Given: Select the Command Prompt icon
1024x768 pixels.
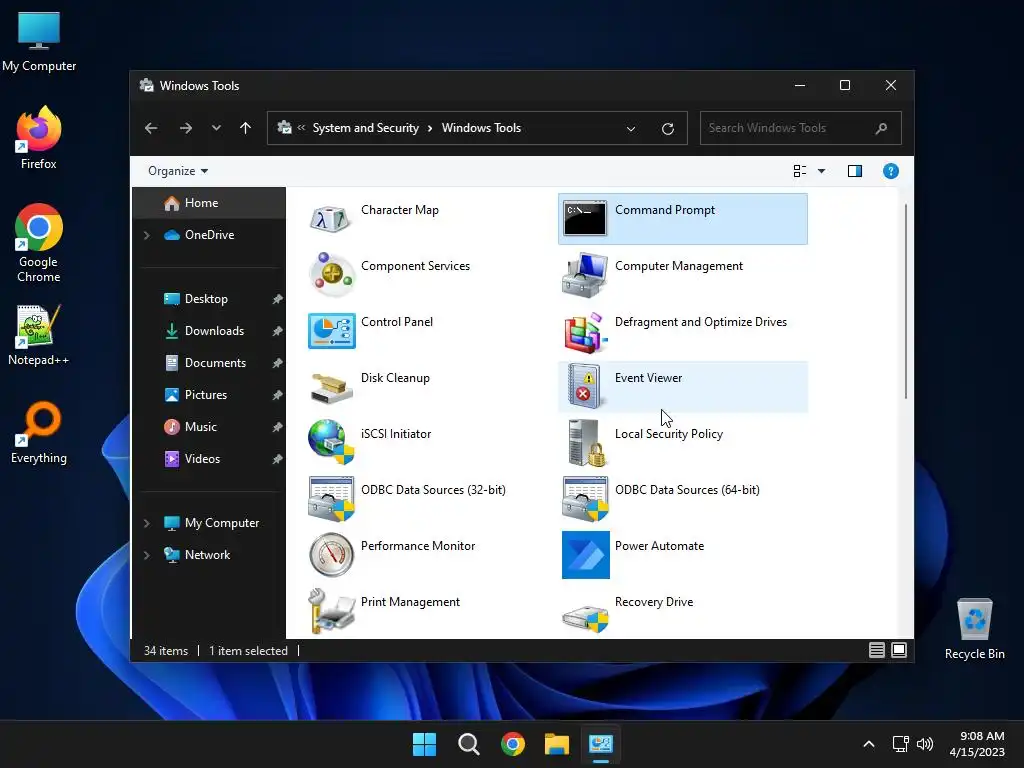Looking at the screenshot, I should [x=584, y=218].
